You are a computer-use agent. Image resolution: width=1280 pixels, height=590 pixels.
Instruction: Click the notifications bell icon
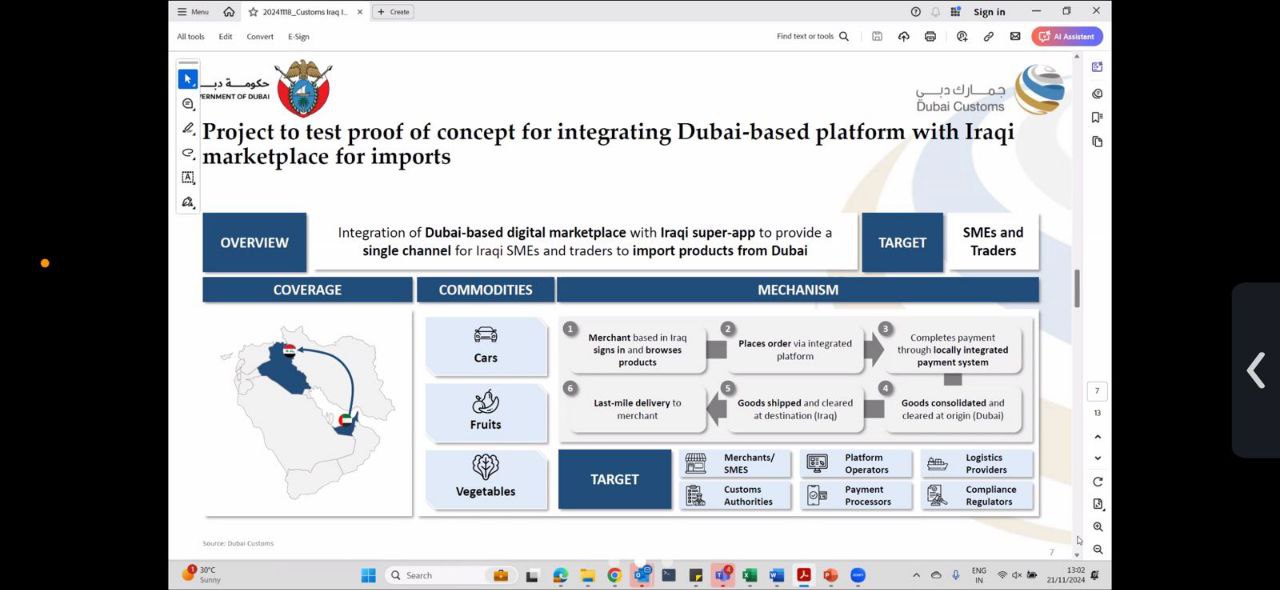[x=936, y=12]
